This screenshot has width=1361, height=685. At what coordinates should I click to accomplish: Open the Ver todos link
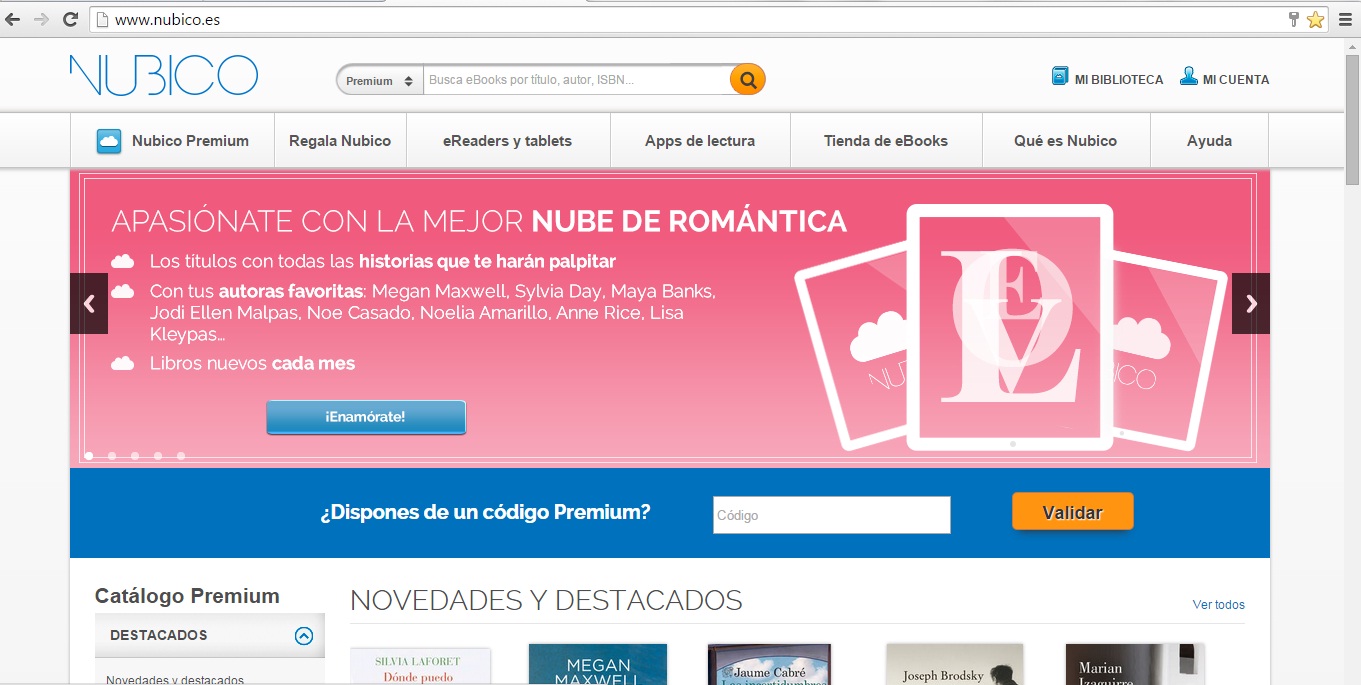tap(1218, 605)
